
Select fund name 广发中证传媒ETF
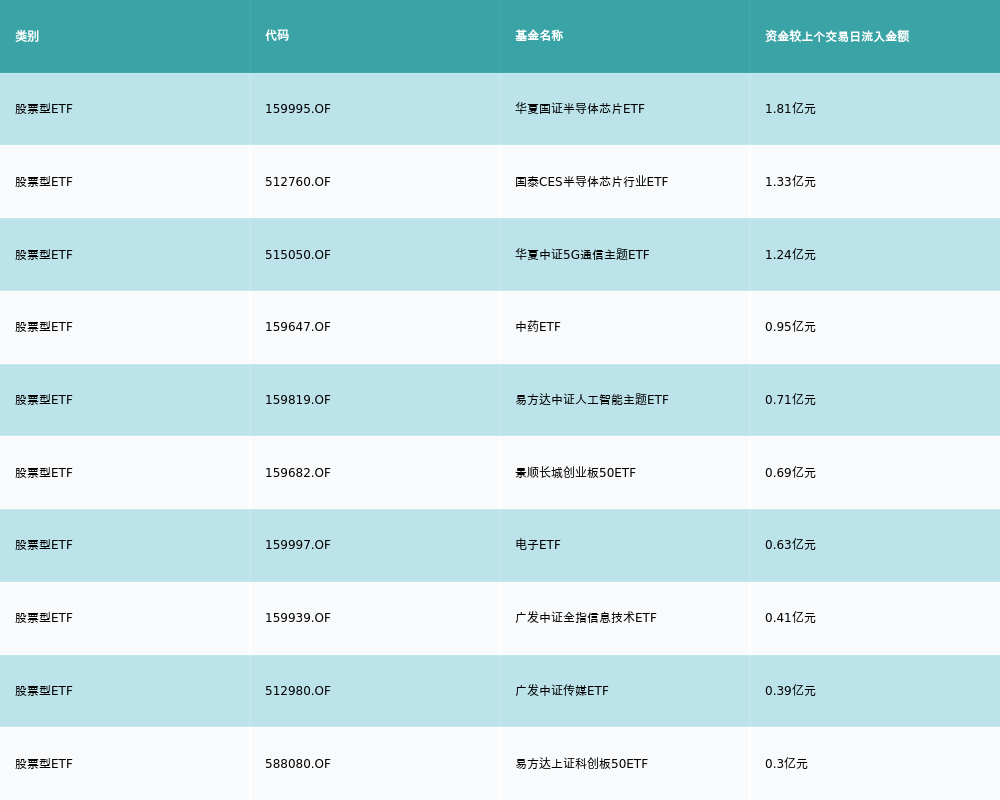tap(562, 691)
